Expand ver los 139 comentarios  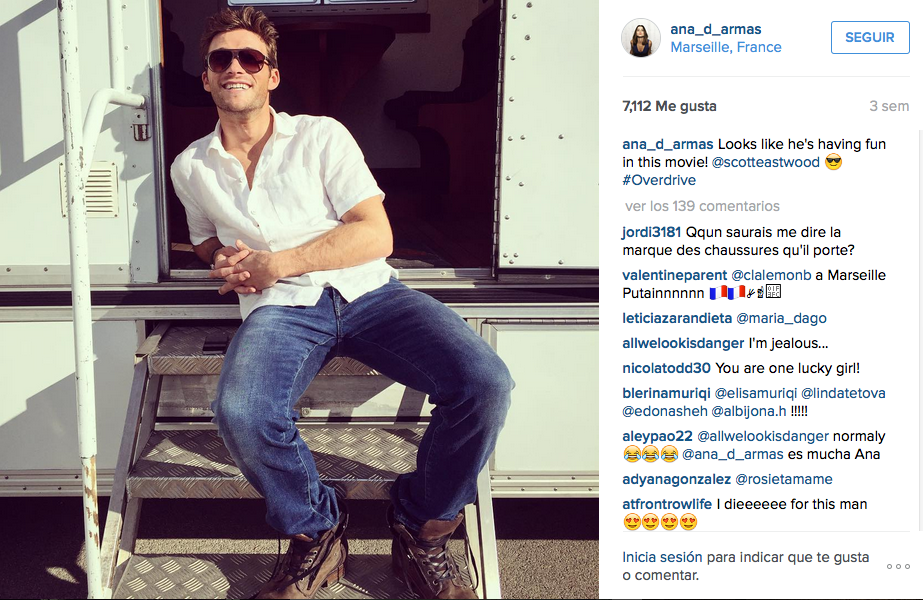702,206
